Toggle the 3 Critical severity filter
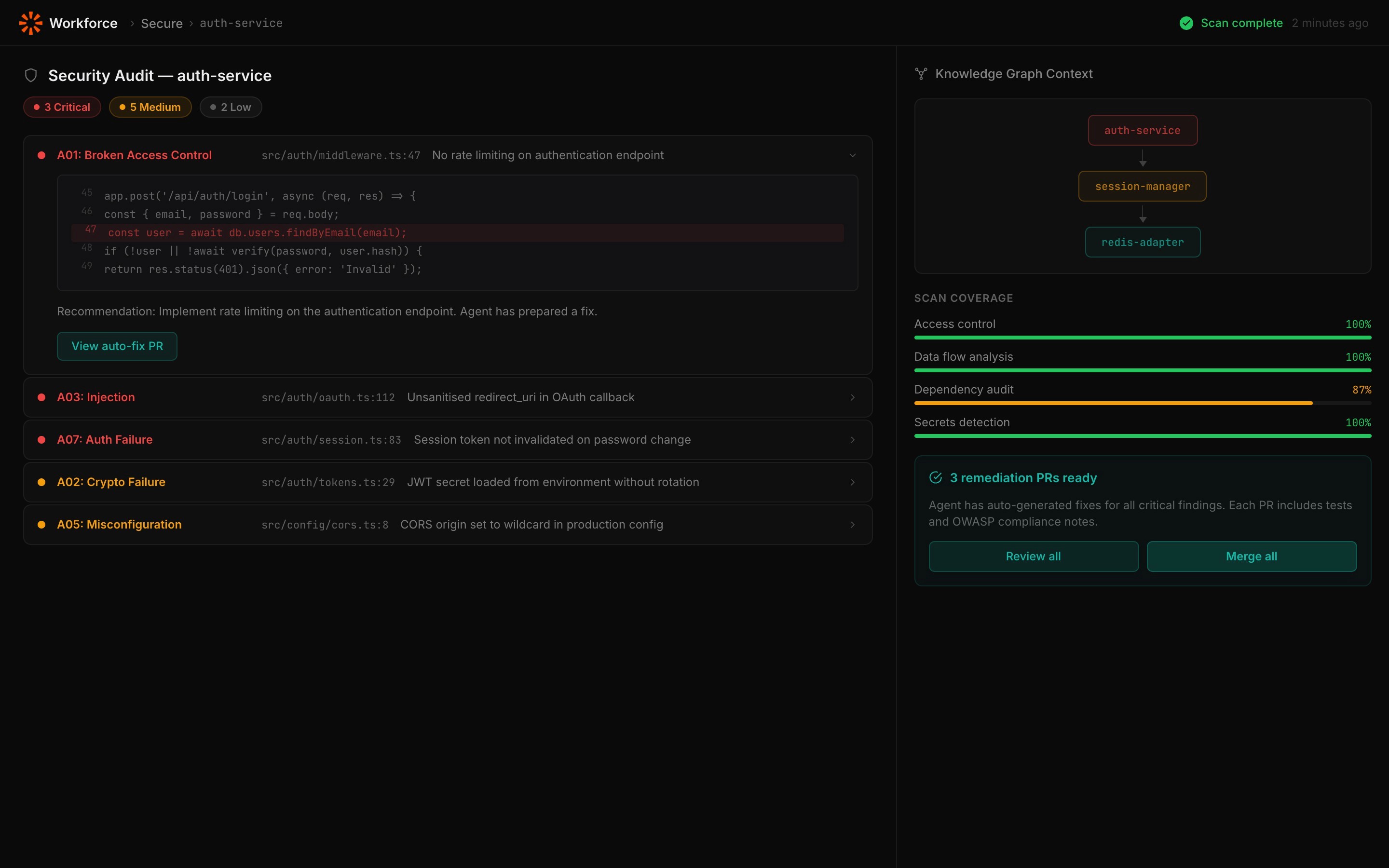Screen dimensions: 1389x868 tap(62, 108)
